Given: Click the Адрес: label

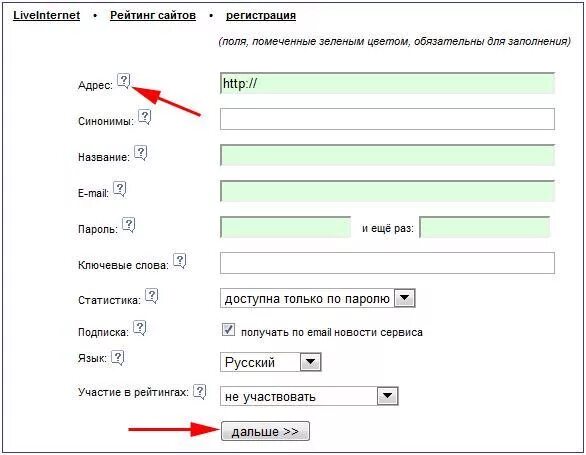Looking at the screenshot, I should coord(95,85).
